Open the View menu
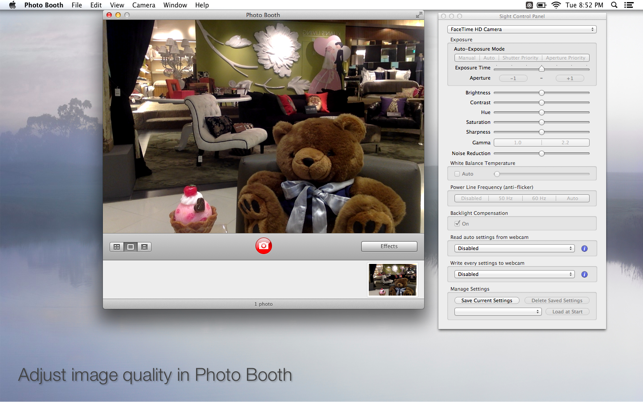The width and height of the screenshot is (643, 402). [x=117, y=5]
